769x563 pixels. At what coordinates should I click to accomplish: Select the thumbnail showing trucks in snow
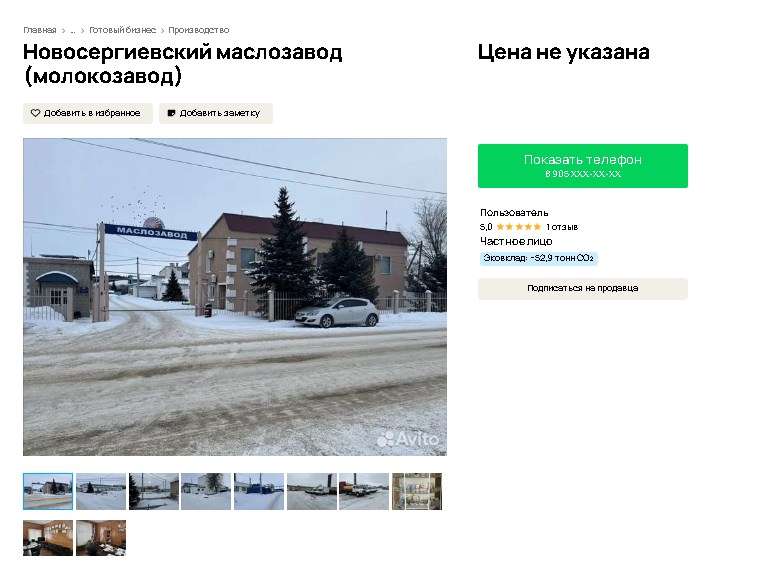point(364,491)
